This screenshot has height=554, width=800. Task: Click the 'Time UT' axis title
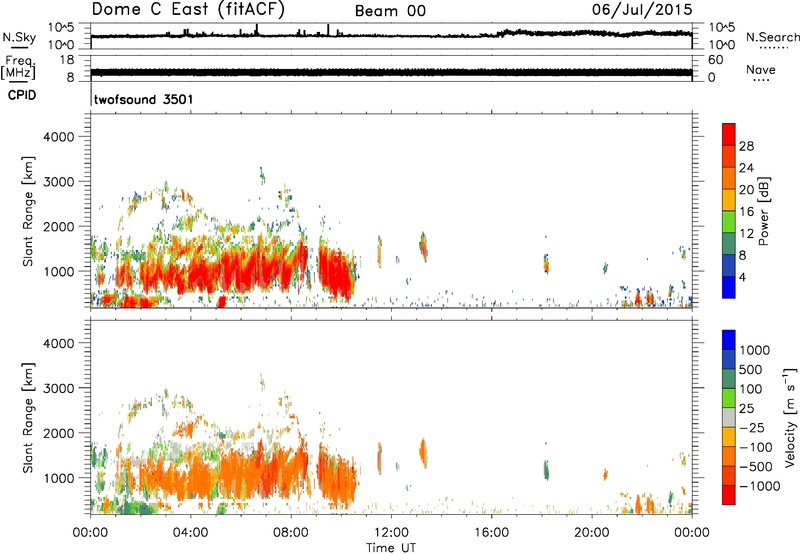391,548
